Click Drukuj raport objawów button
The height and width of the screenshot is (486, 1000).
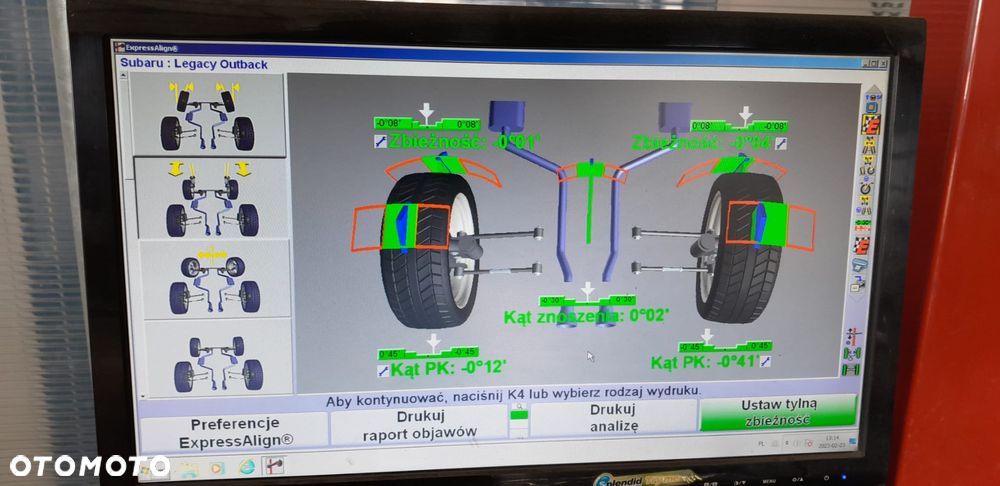(420, 423)
